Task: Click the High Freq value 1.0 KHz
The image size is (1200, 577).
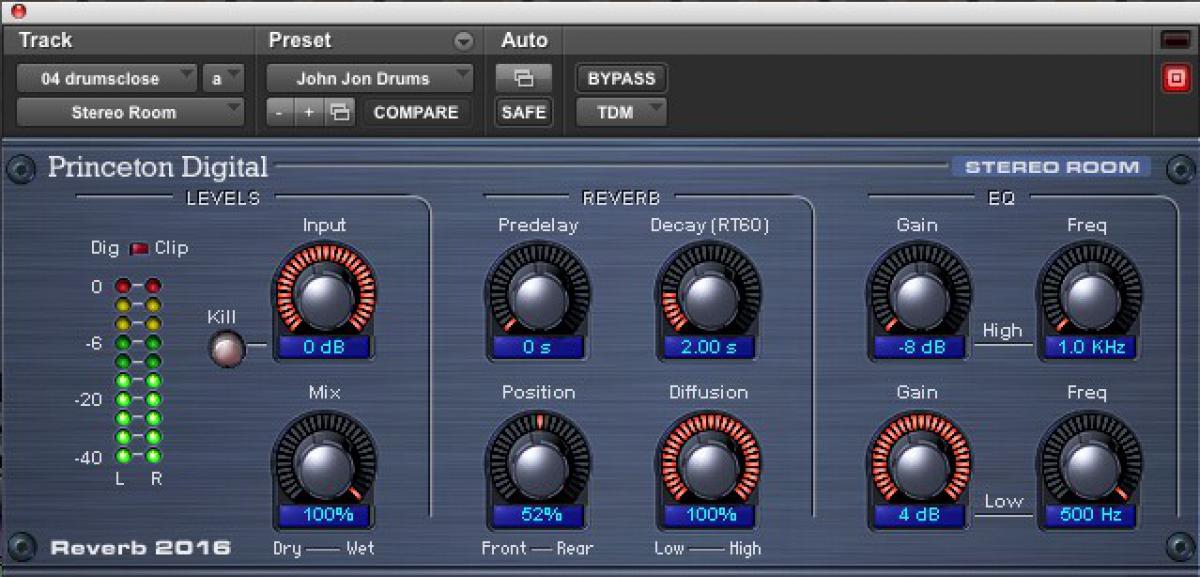Action: [1090, 347]
